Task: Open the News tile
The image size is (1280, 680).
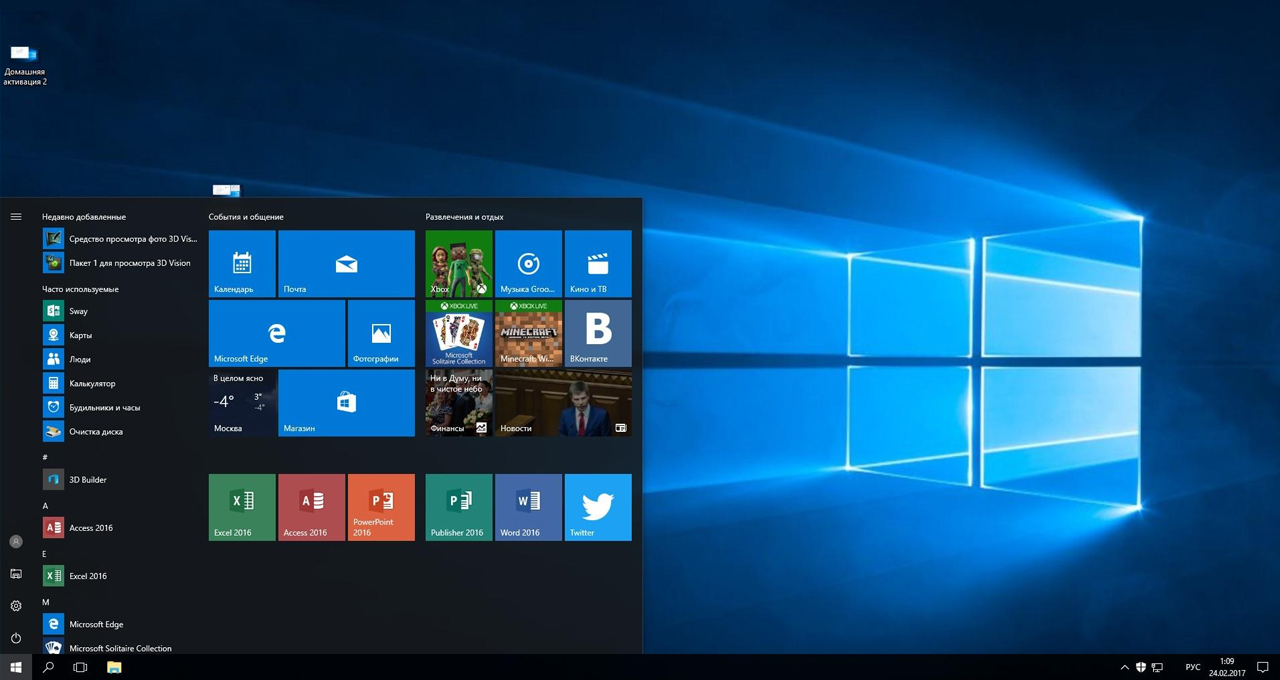Action: [563, 403]
